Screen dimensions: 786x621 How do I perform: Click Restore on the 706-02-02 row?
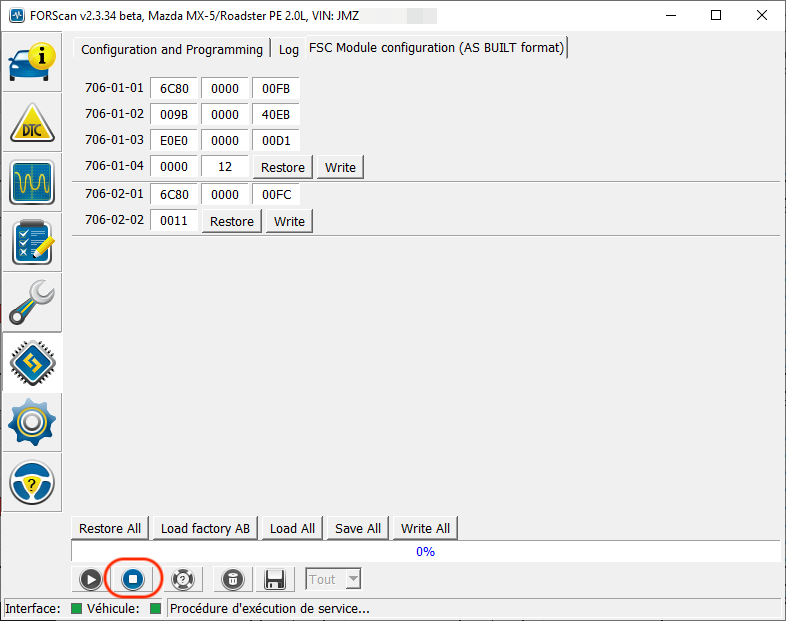[x=232, y=222]
